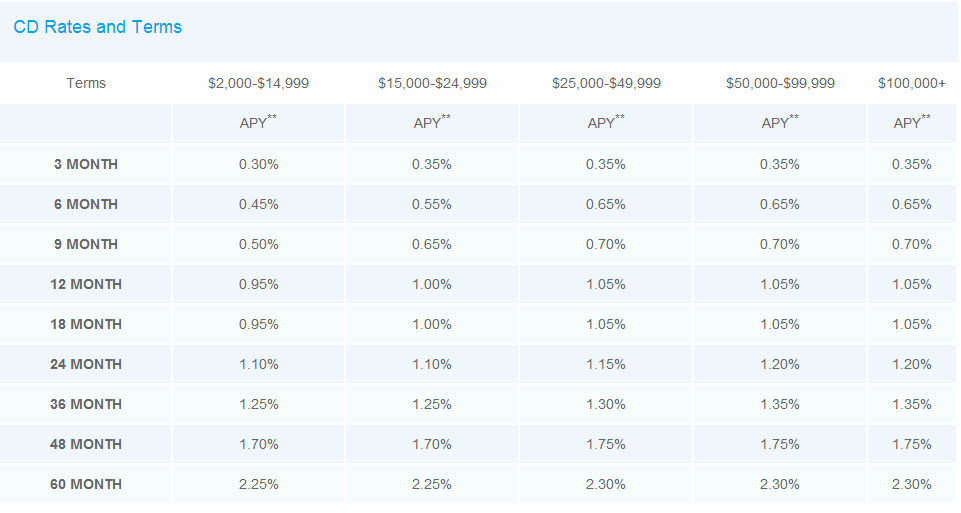Click the 36 MONTH row label
Image resolution: width=961 pixels, height=513 pixels.
86,404
